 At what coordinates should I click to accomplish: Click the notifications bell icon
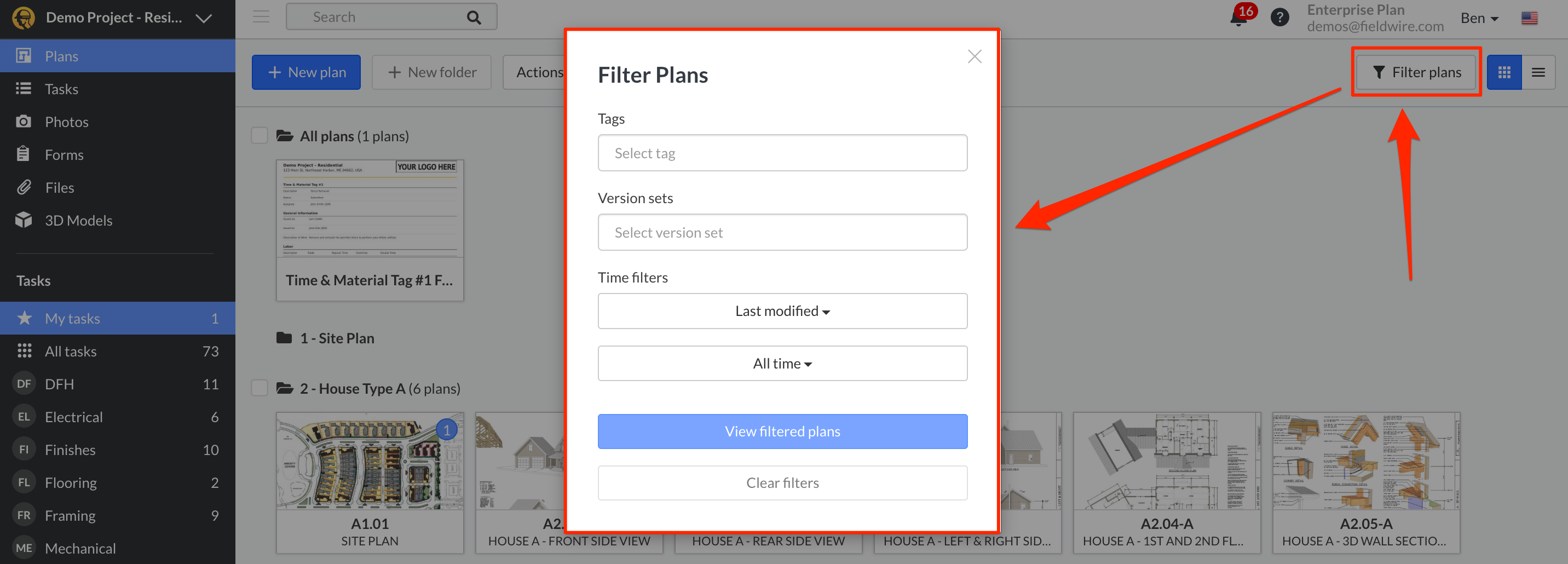coord(1238,18)
